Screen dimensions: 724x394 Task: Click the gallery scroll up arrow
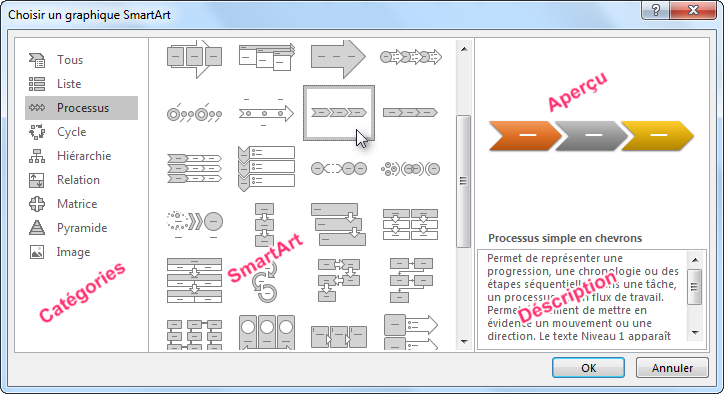[464, 49]
